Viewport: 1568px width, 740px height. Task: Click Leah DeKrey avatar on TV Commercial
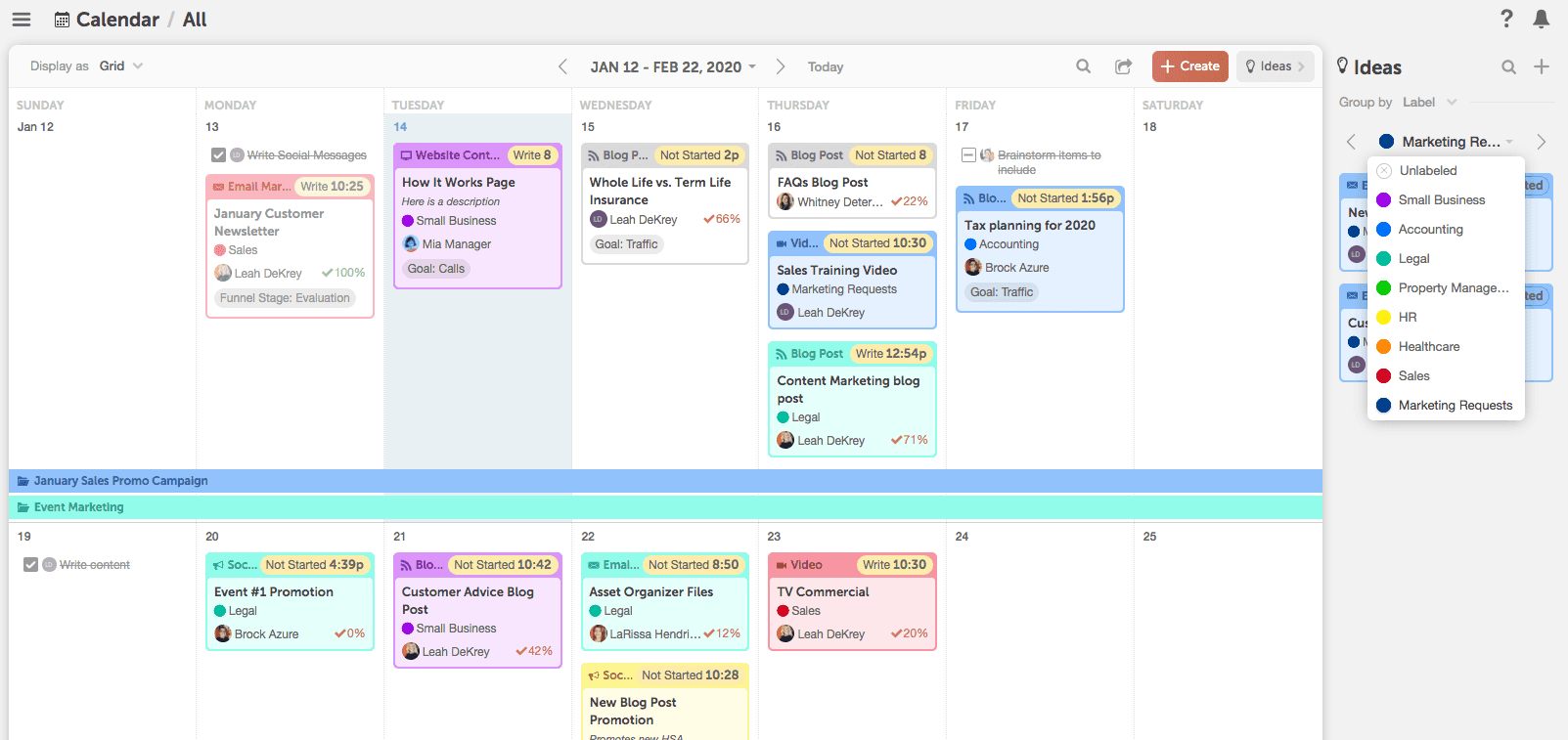785,633
